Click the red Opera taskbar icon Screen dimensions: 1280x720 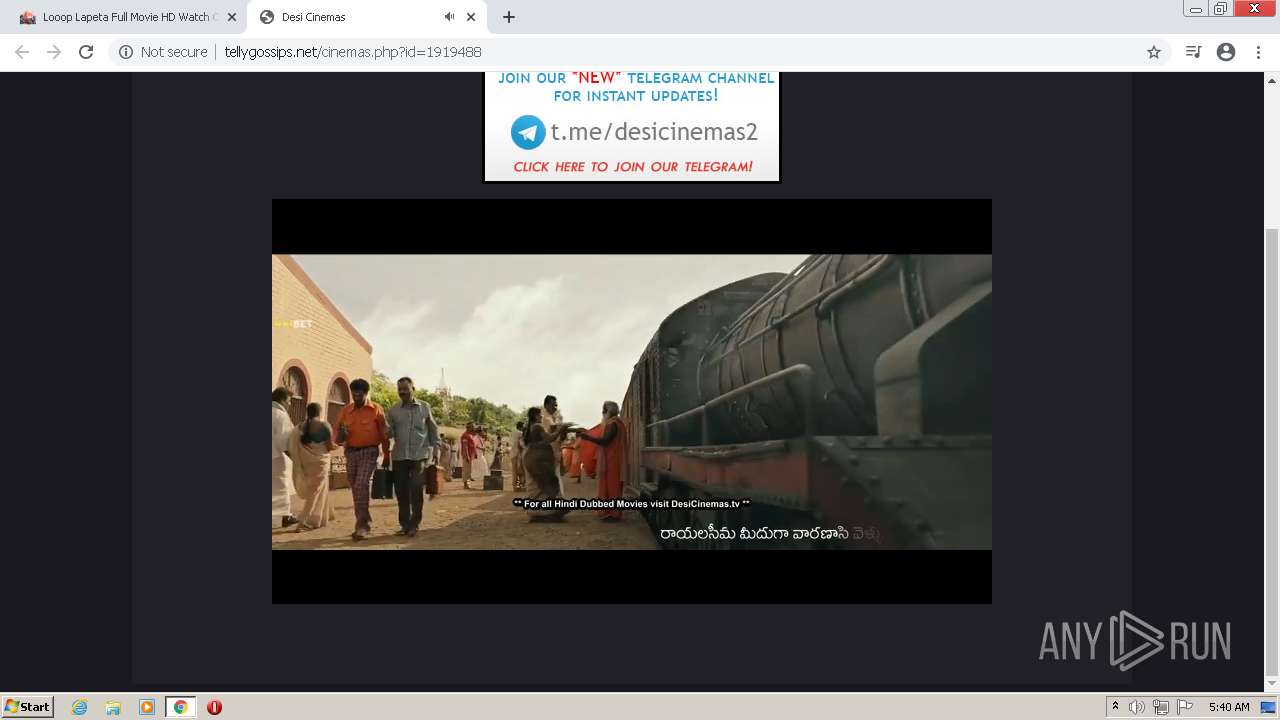click(x=214, y=707)
